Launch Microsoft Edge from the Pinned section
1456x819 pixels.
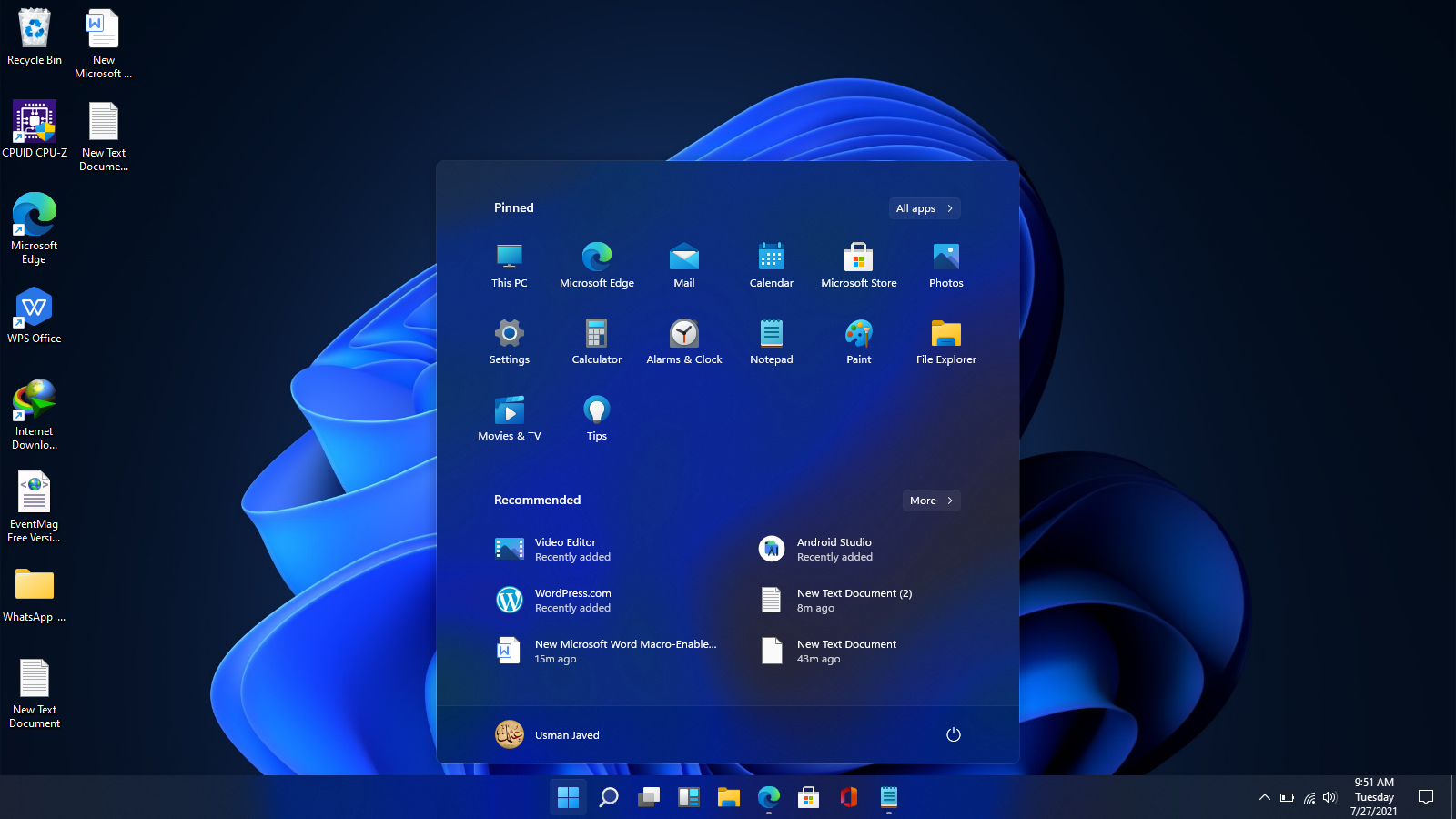tap(597, 266)
